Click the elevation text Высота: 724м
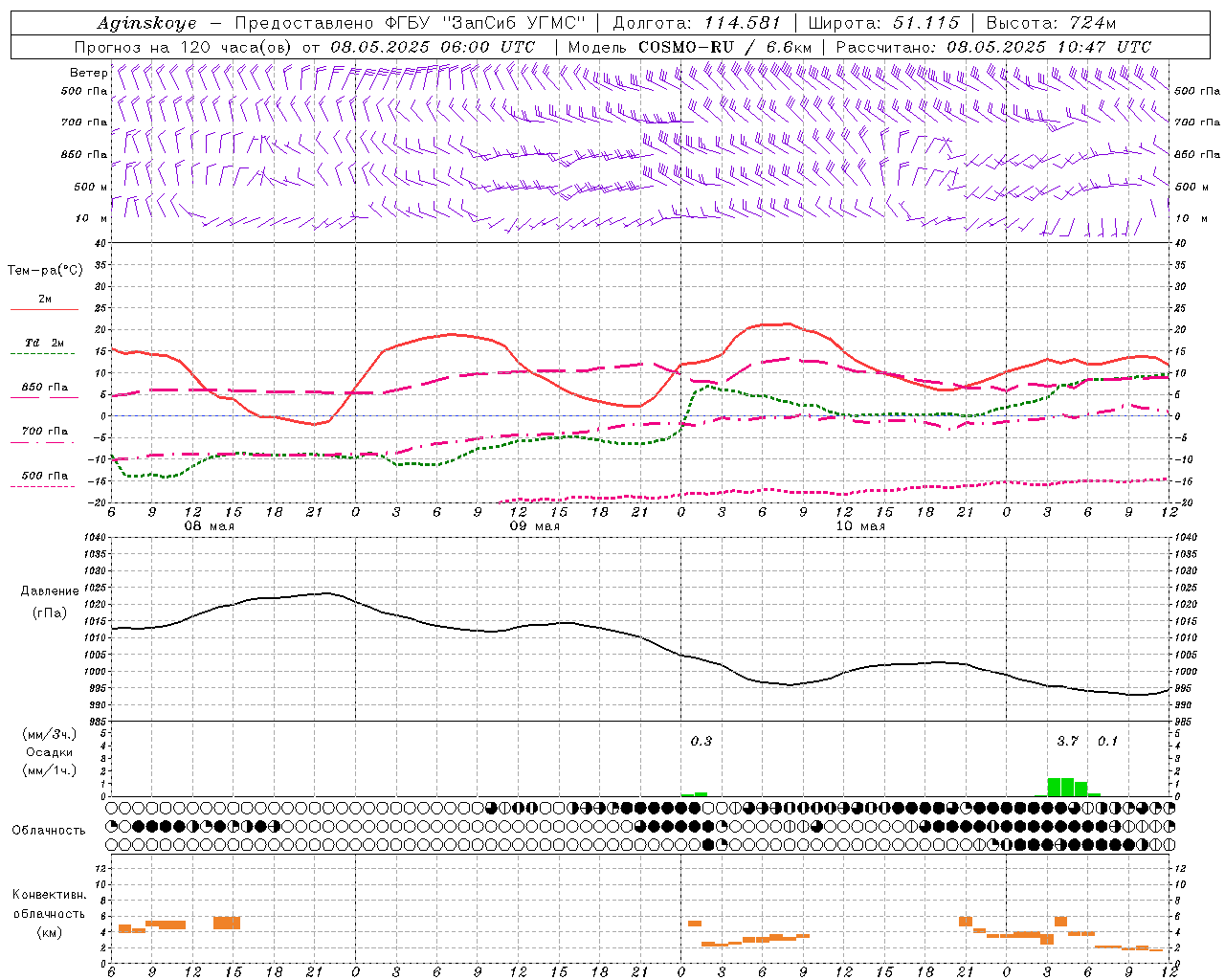Viewport: 1225px width, 980px height. click(x=1051, y=23)
